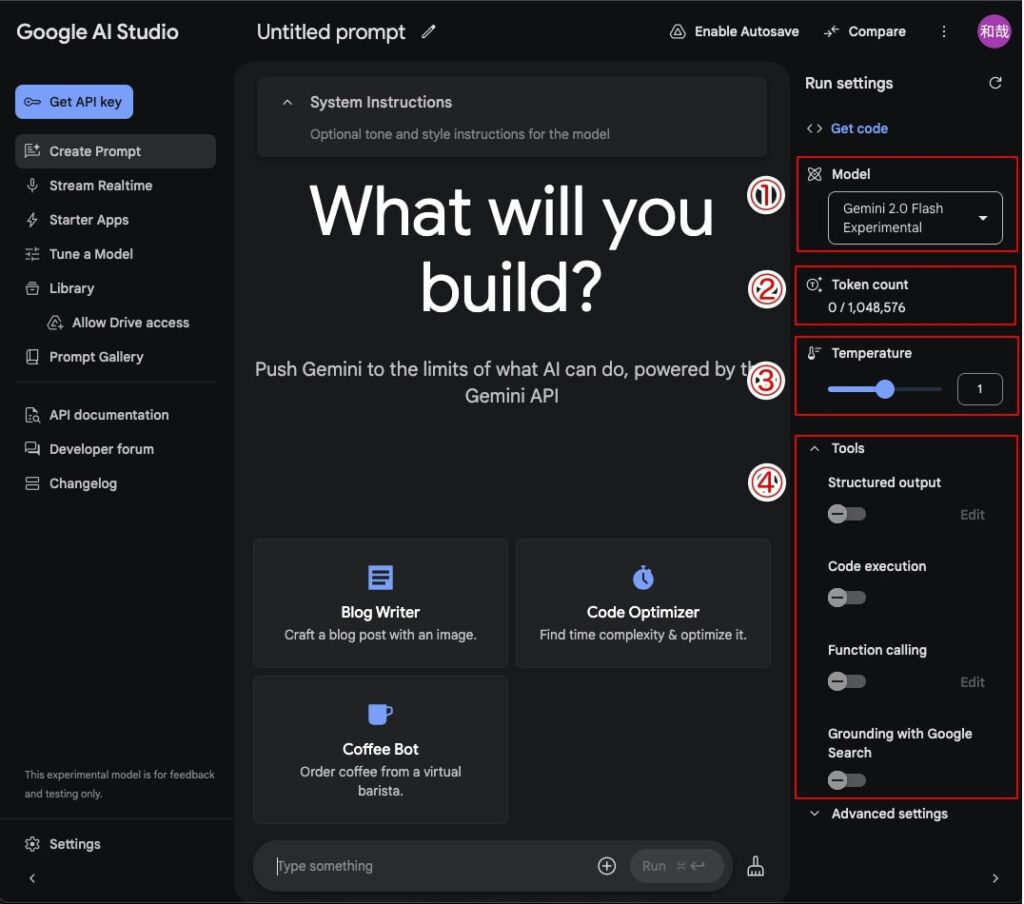Click the Token count icon
Screen dimensions: 1024x904
pyautogui.click(x=814, y=284)
